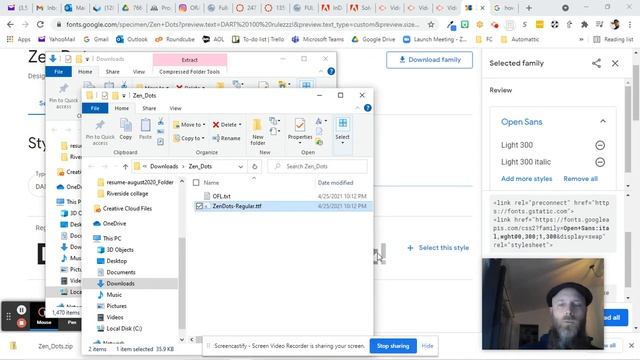This screenshot has width=640, height=360.
Task: Show more bookmarks with the overflow chevron
Action: pyautogui.click(x=581, y=39)
